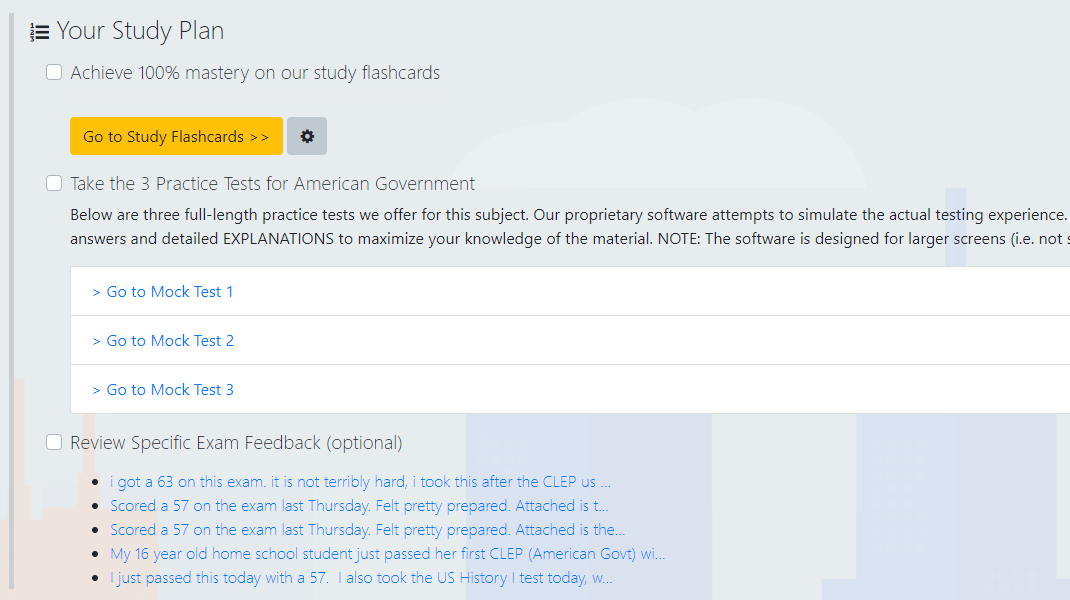1070x600 pixels.
Task: Click the 'Take the 3 Practice Tests for American Government' label
Action: [x=273, y=184]
